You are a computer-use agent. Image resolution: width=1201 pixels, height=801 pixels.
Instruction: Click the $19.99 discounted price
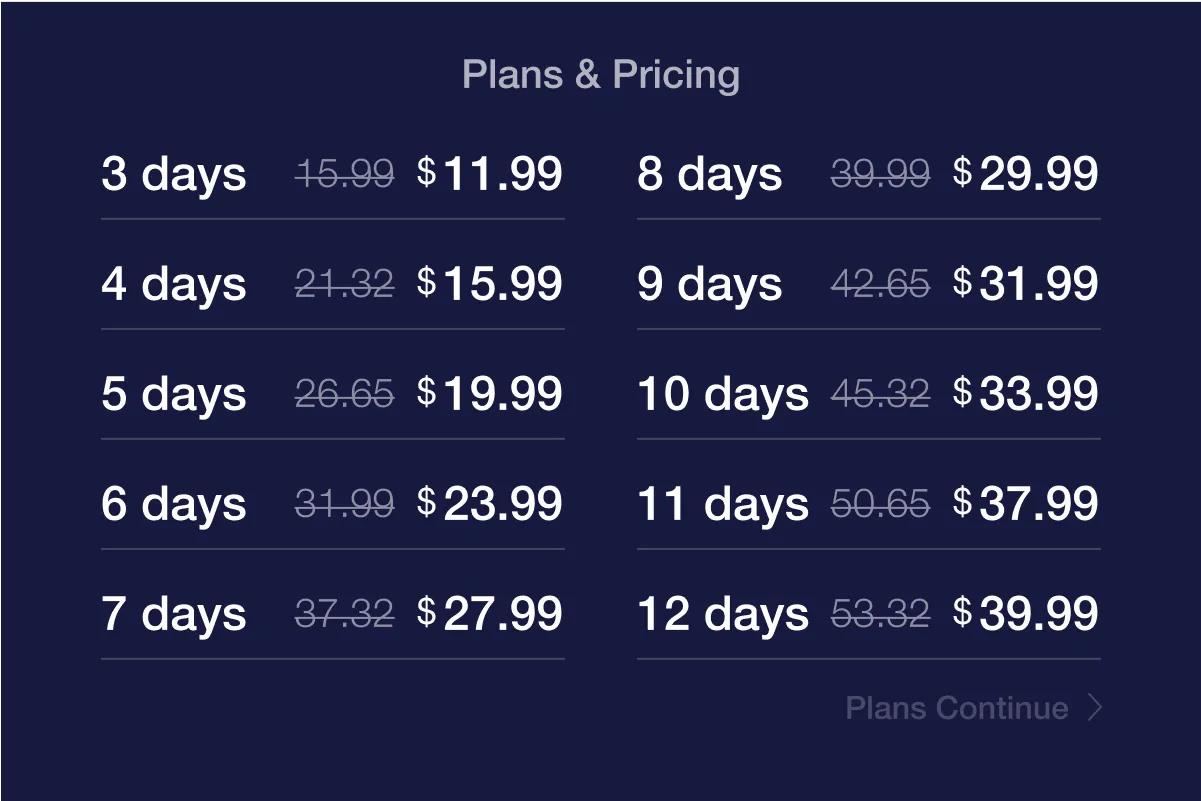tap(490, 394)
